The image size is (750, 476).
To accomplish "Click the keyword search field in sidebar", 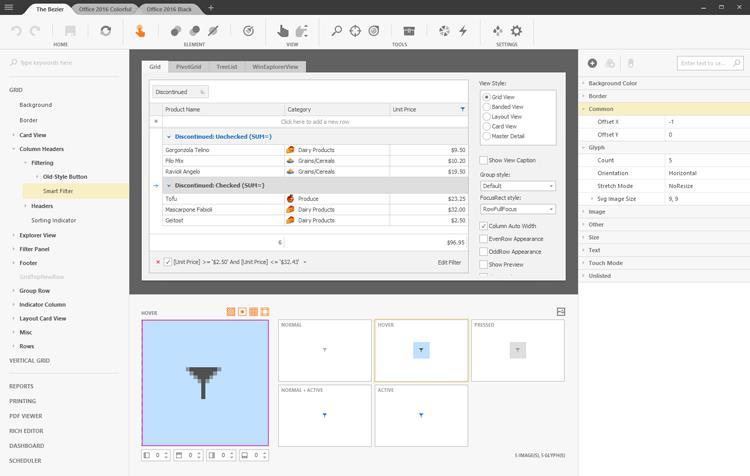I will (x=62, y=63).
